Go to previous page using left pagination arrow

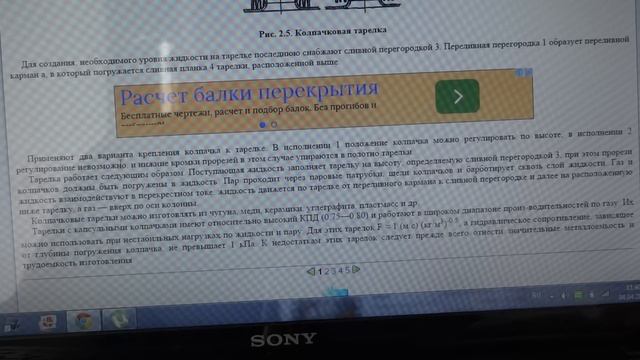click(x=311, y=271)
